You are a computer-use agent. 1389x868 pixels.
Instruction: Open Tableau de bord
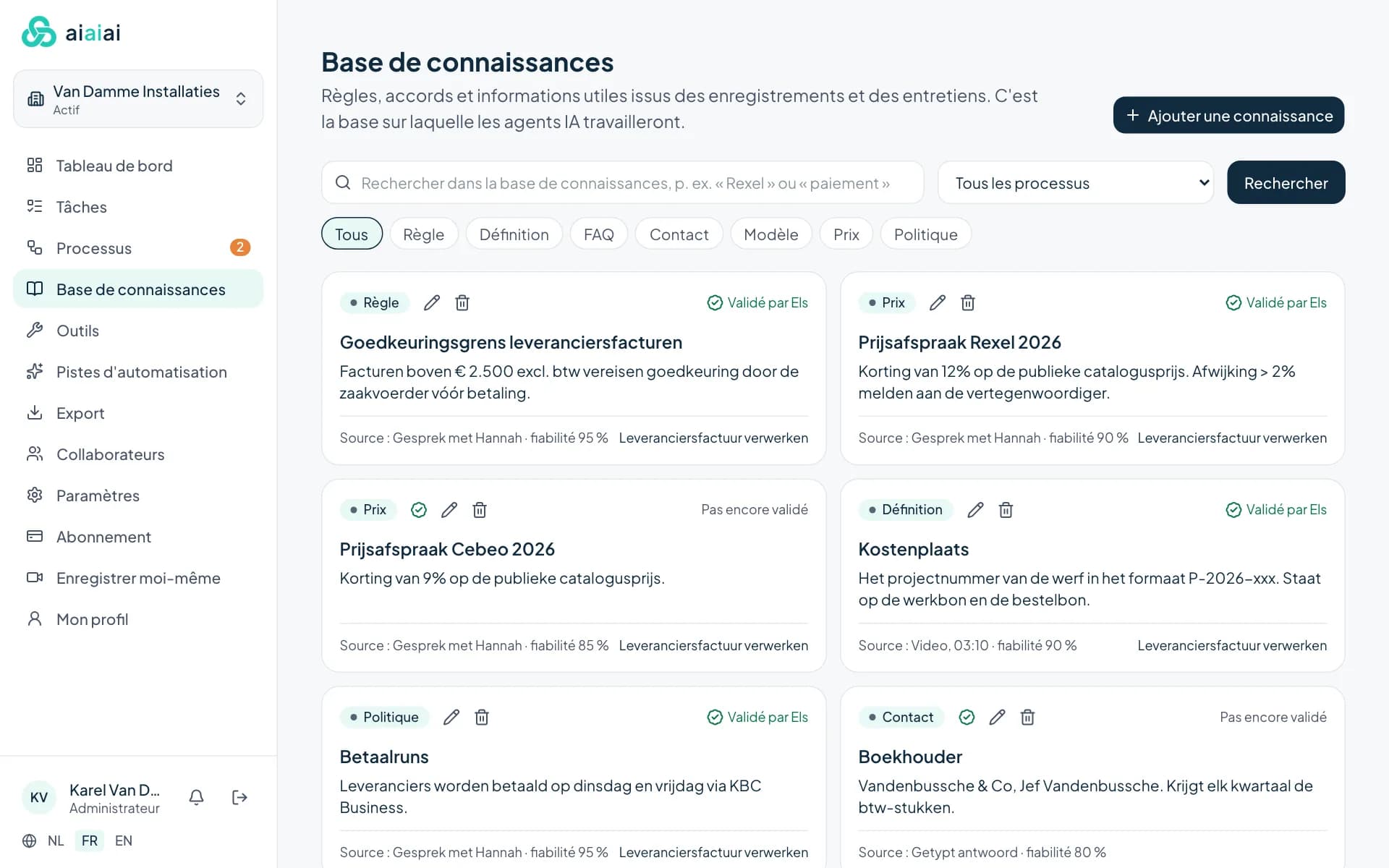(138, 166)
